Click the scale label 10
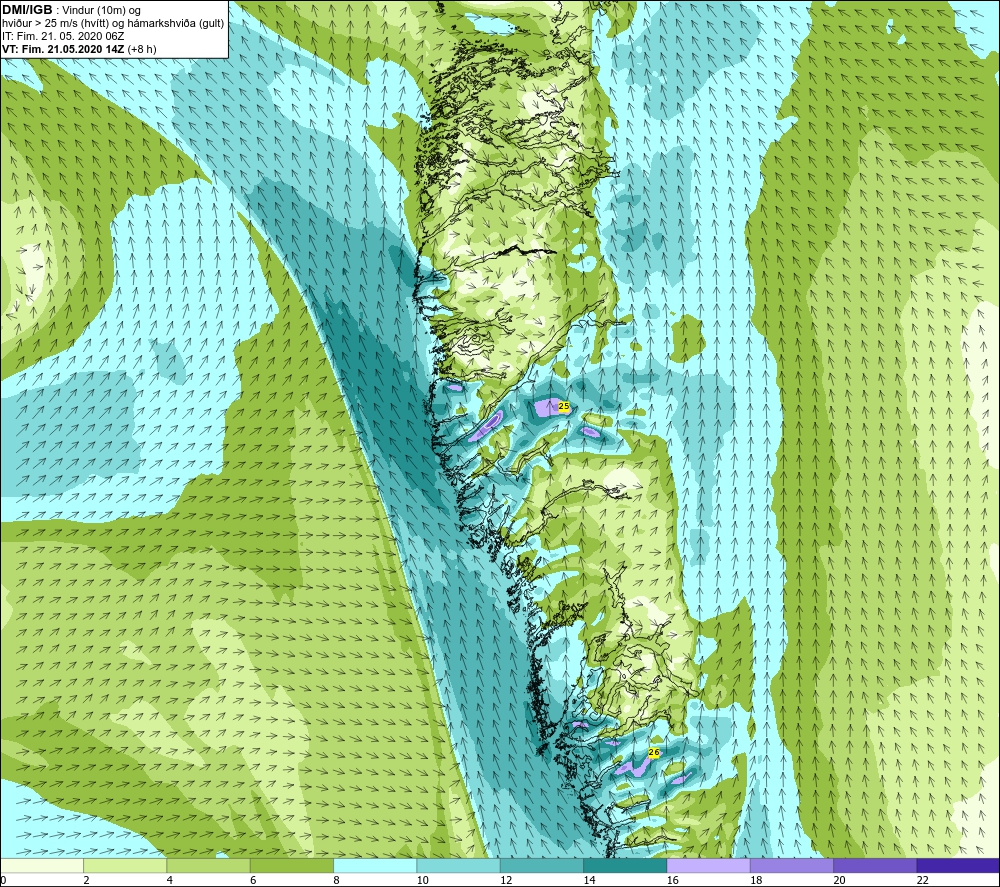This screenshot has height=887, width=1000. click(423, 880)
